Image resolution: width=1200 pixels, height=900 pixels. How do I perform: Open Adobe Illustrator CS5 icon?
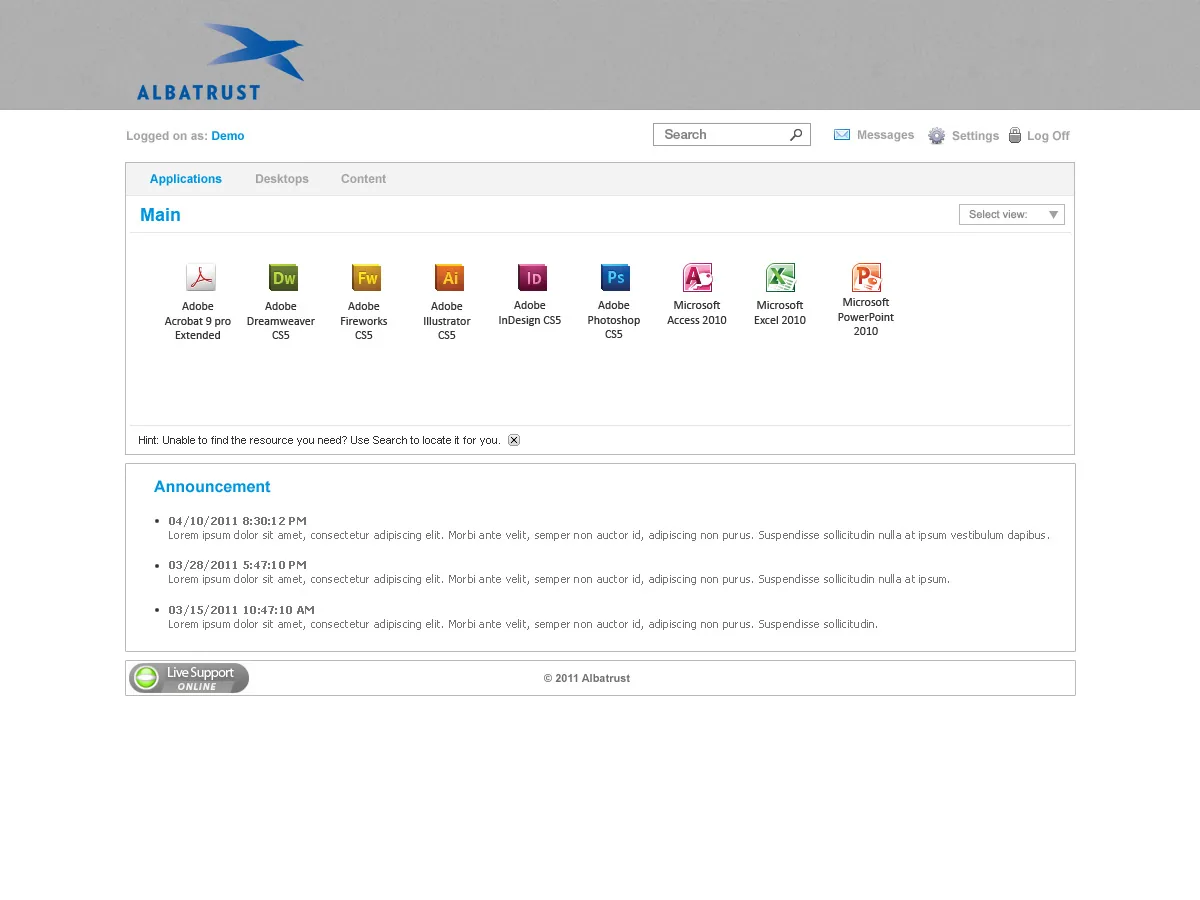(x=450, y=277)
